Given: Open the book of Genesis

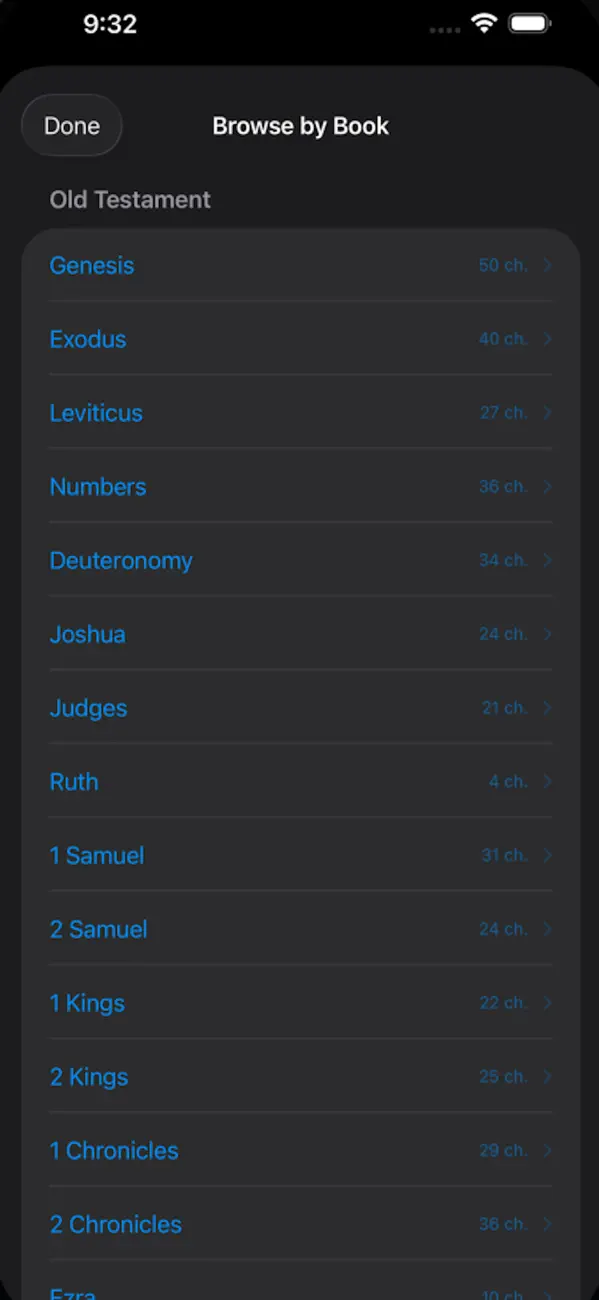Looking at the screenshot, I should click(92, 265).
